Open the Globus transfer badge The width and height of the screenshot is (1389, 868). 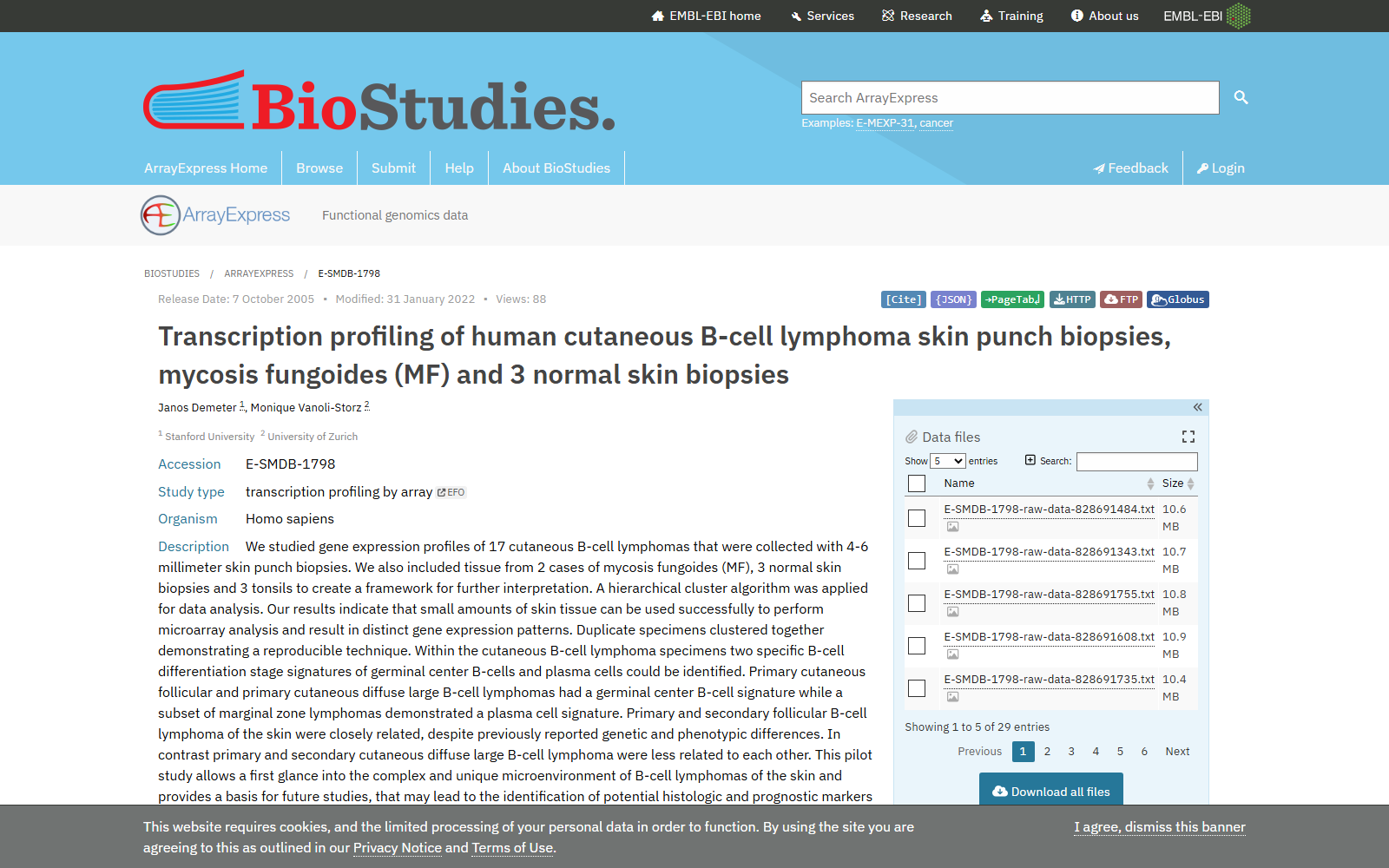(x=1178, y=299)
